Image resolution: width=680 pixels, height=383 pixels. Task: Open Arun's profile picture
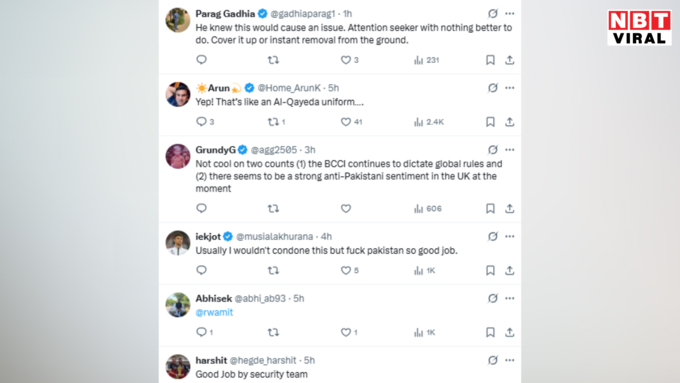point(178,94)
